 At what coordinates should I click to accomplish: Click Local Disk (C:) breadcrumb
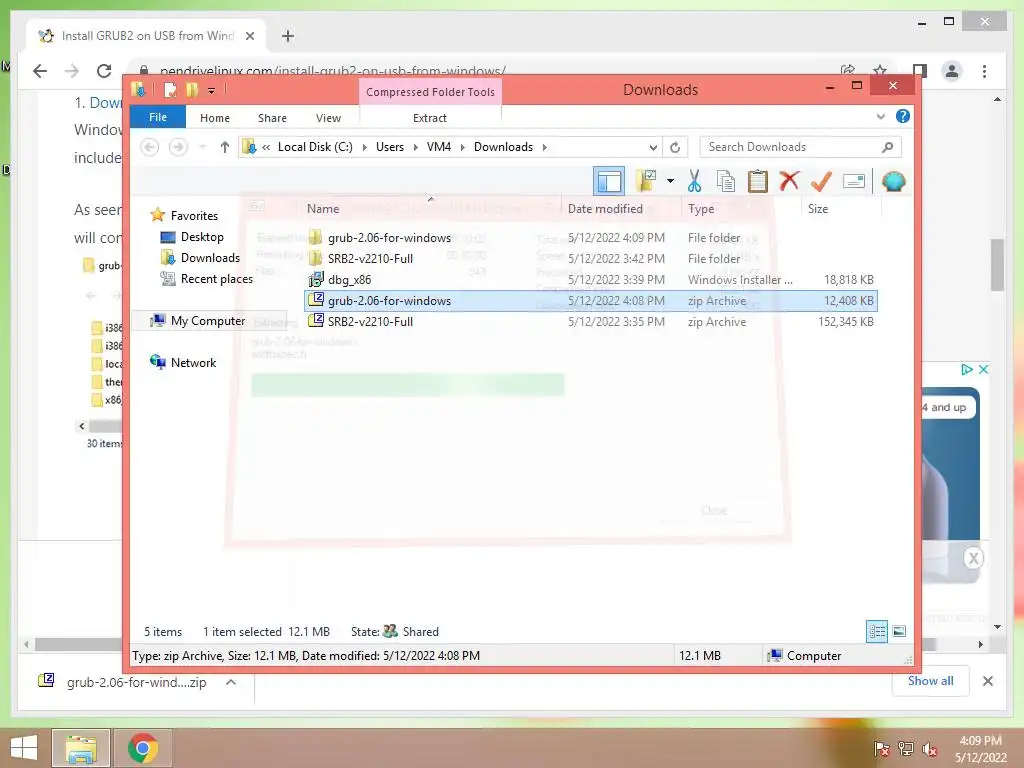pyautogui.click(x=315, y=147)
